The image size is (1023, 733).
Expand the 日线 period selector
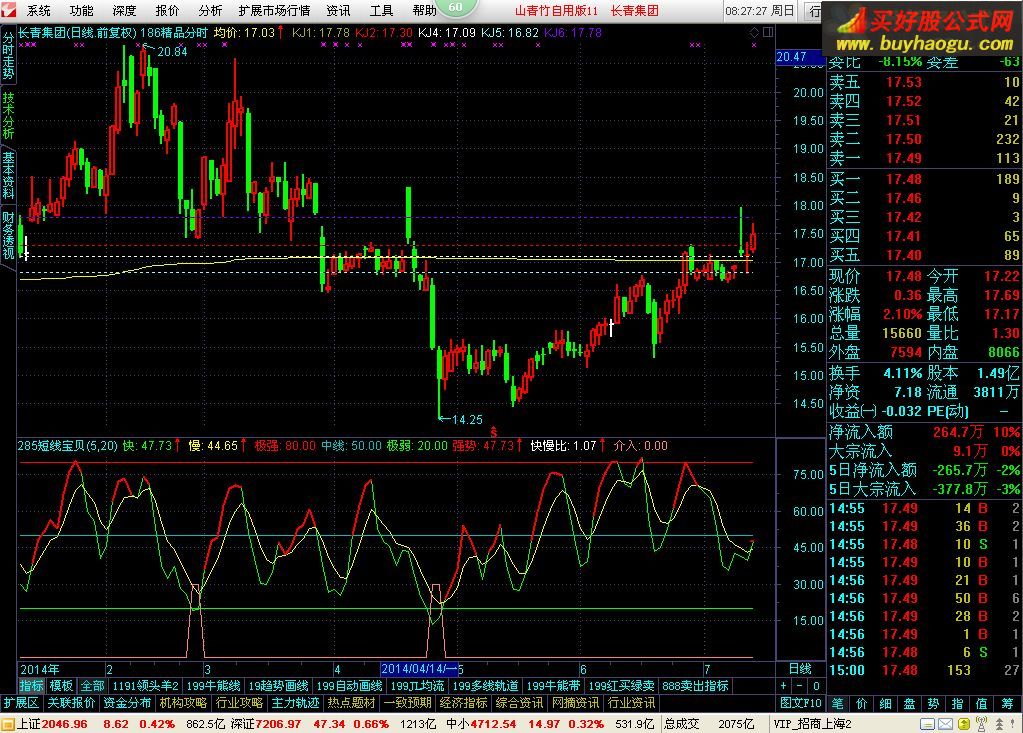(x=800, y=668)
